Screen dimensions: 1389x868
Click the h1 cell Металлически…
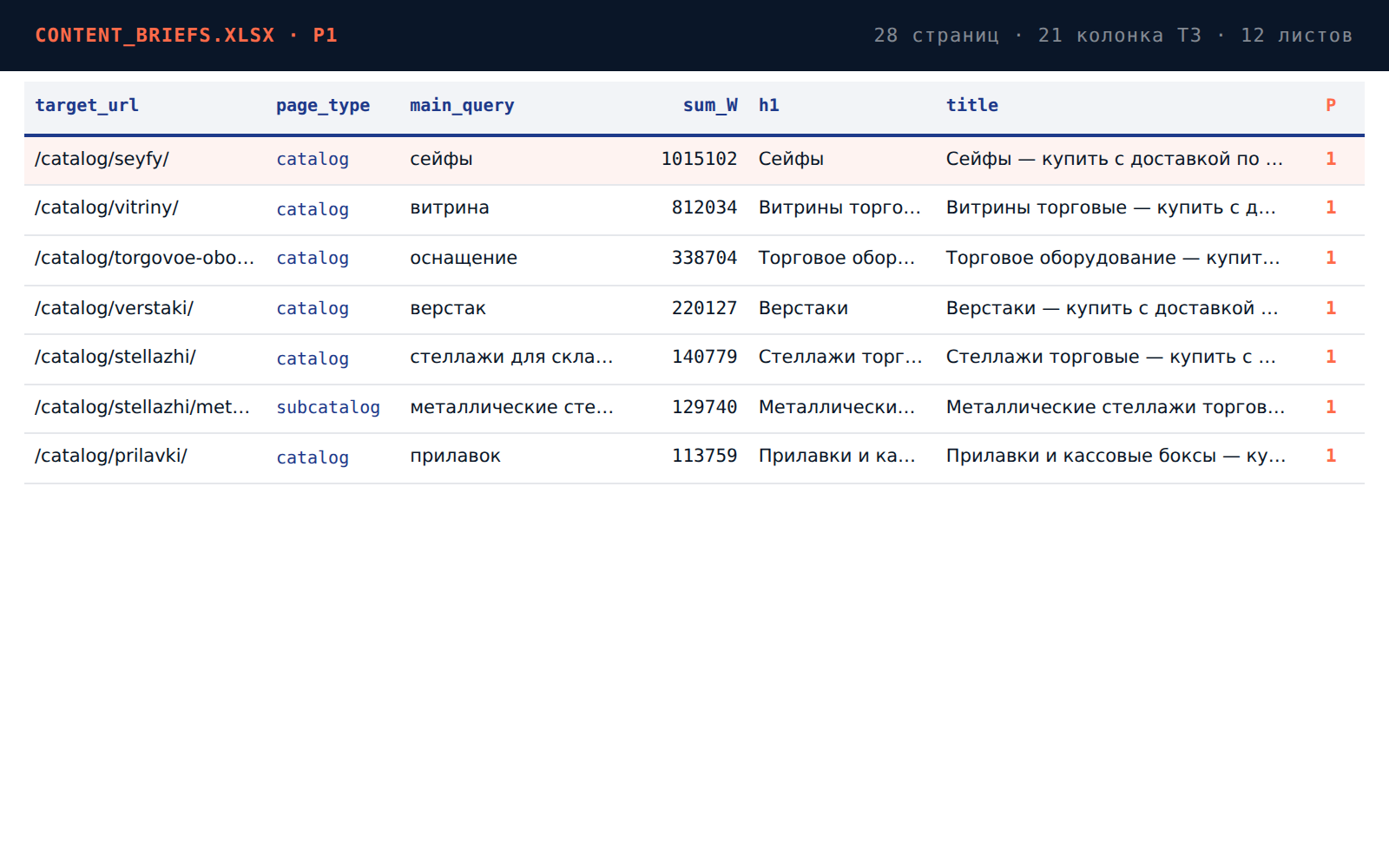coord(837,407)
